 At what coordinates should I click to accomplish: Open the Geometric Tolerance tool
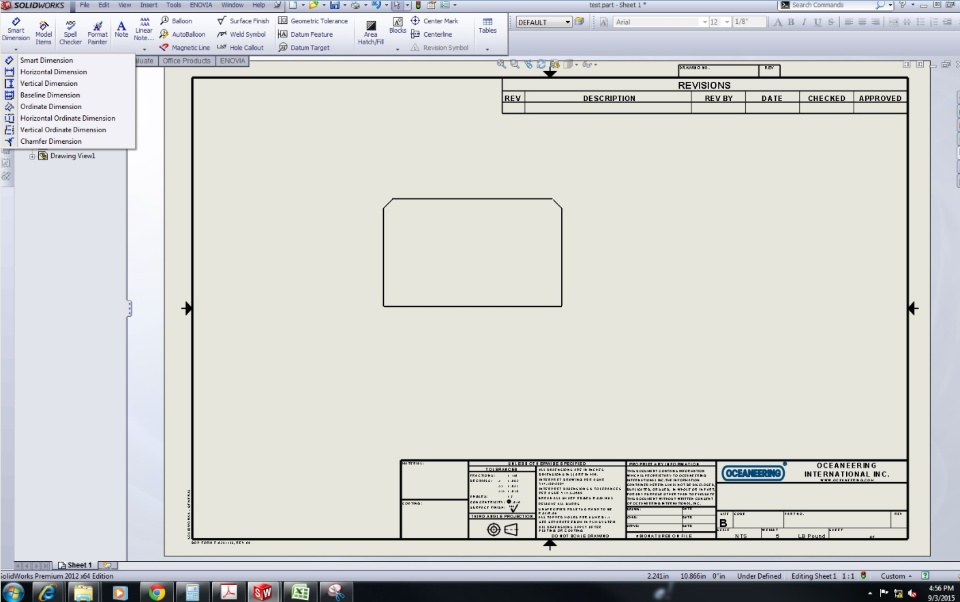(313, 21)
